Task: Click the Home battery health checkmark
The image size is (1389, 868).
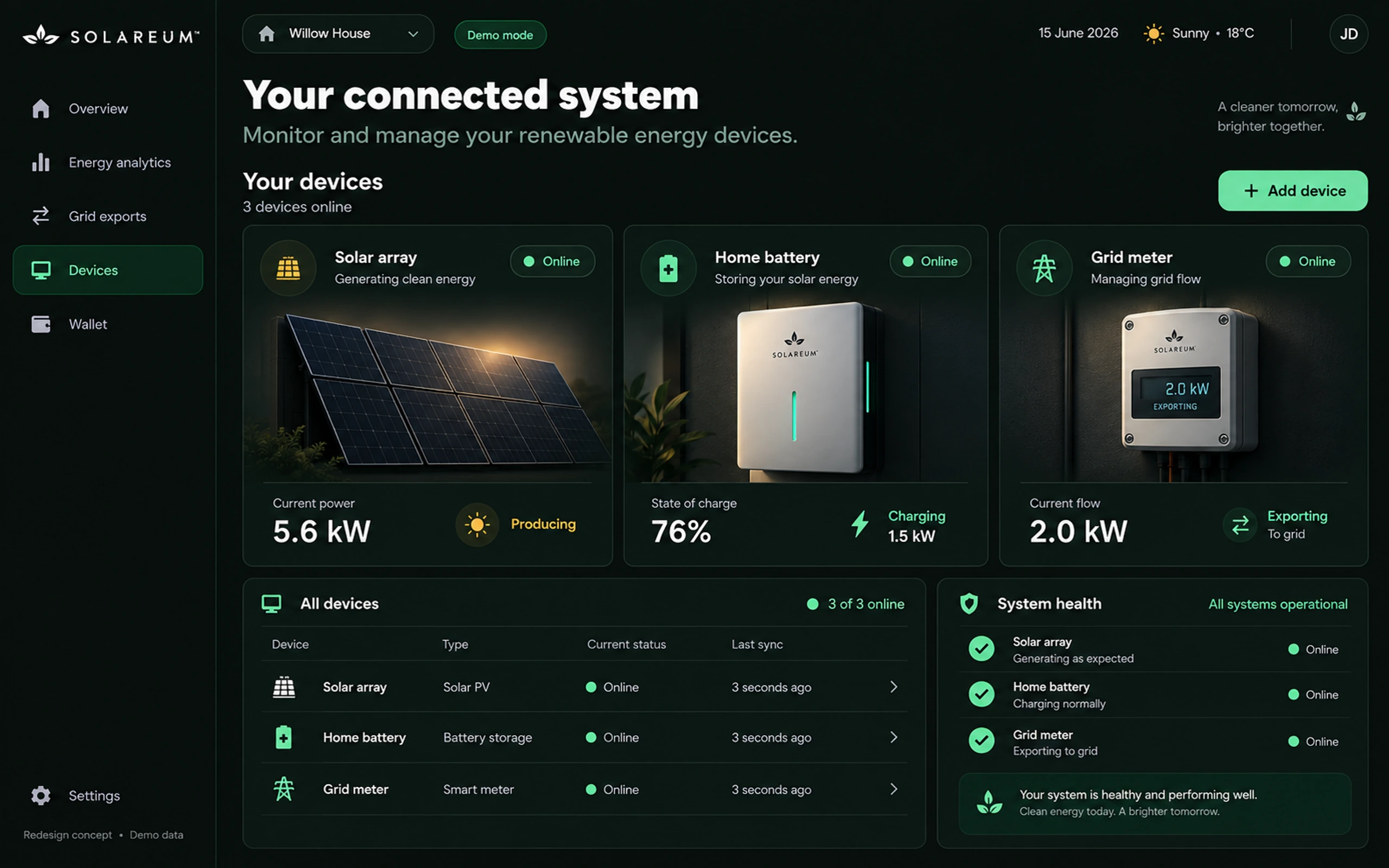Action: pos(982,694)
